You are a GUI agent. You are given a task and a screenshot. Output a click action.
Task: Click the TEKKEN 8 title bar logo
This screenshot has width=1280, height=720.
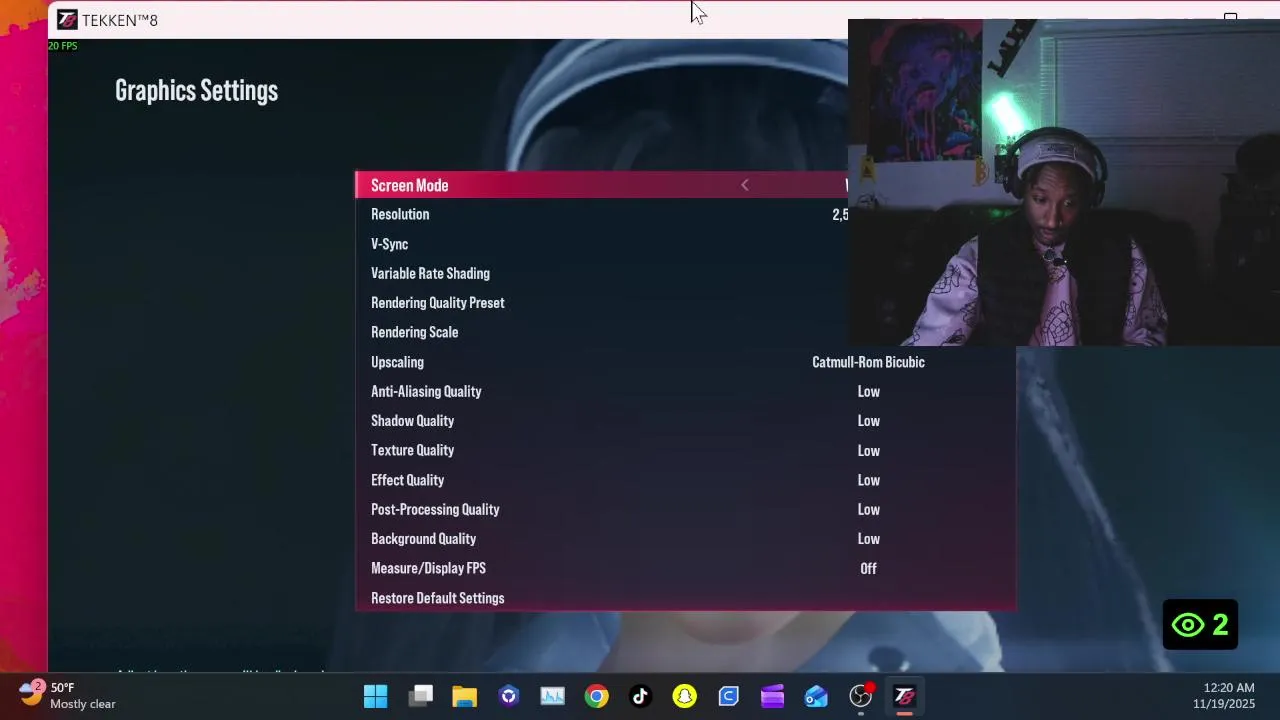pyautogui.click(x=67, y=19)
